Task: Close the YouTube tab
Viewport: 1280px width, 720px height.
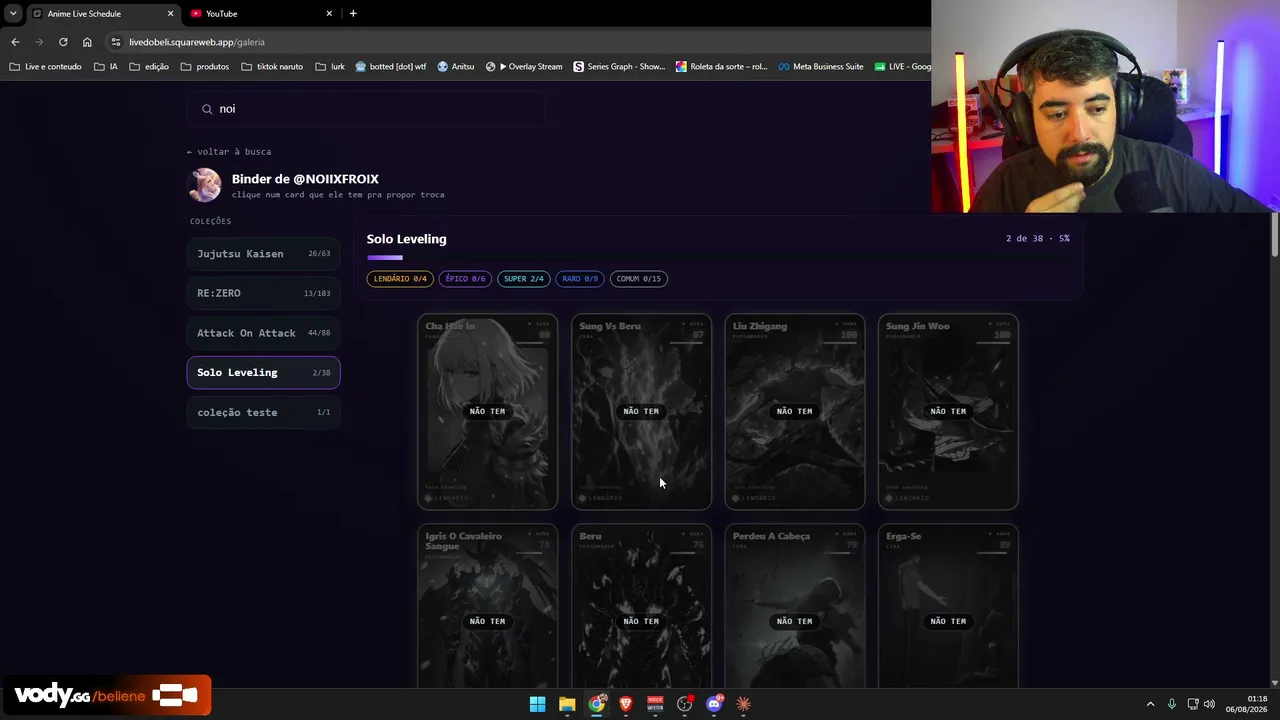Action: tap(329, 14)
